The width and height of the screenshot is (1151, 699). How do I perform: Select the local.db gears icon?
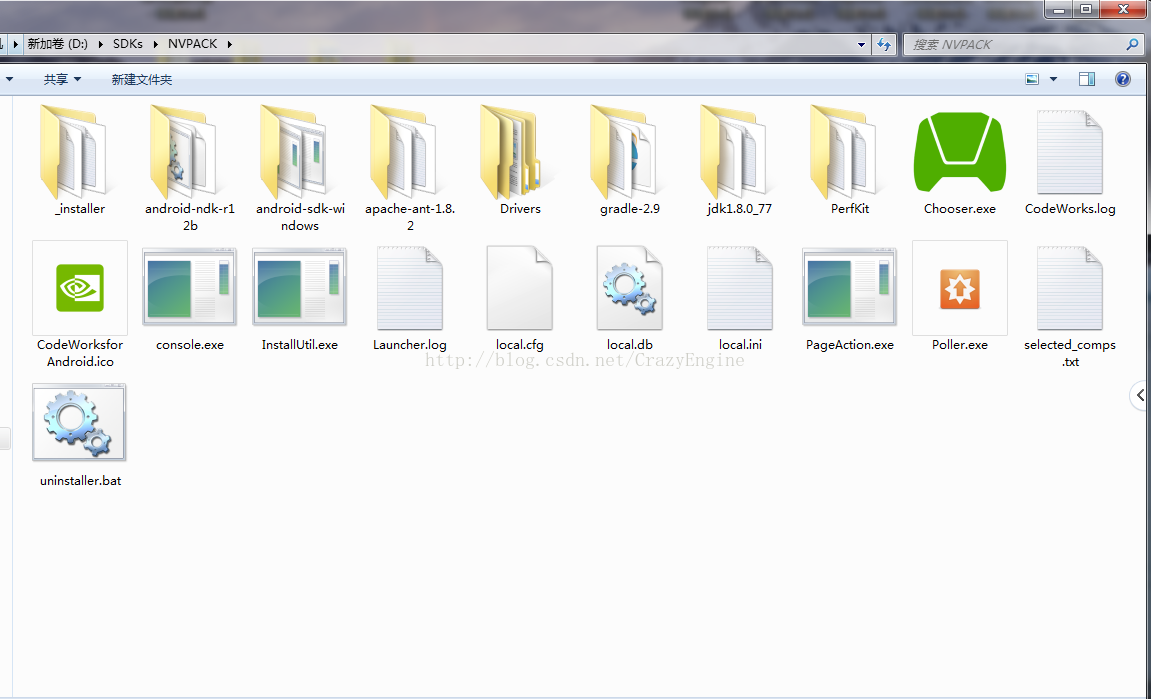point(630,289)
